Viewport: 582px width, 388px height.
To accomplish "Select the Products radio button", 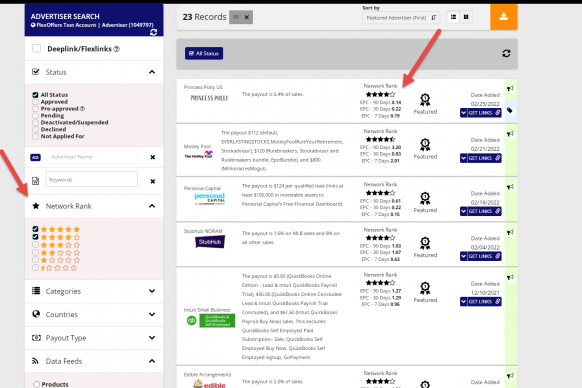I will tap(36, 384).
